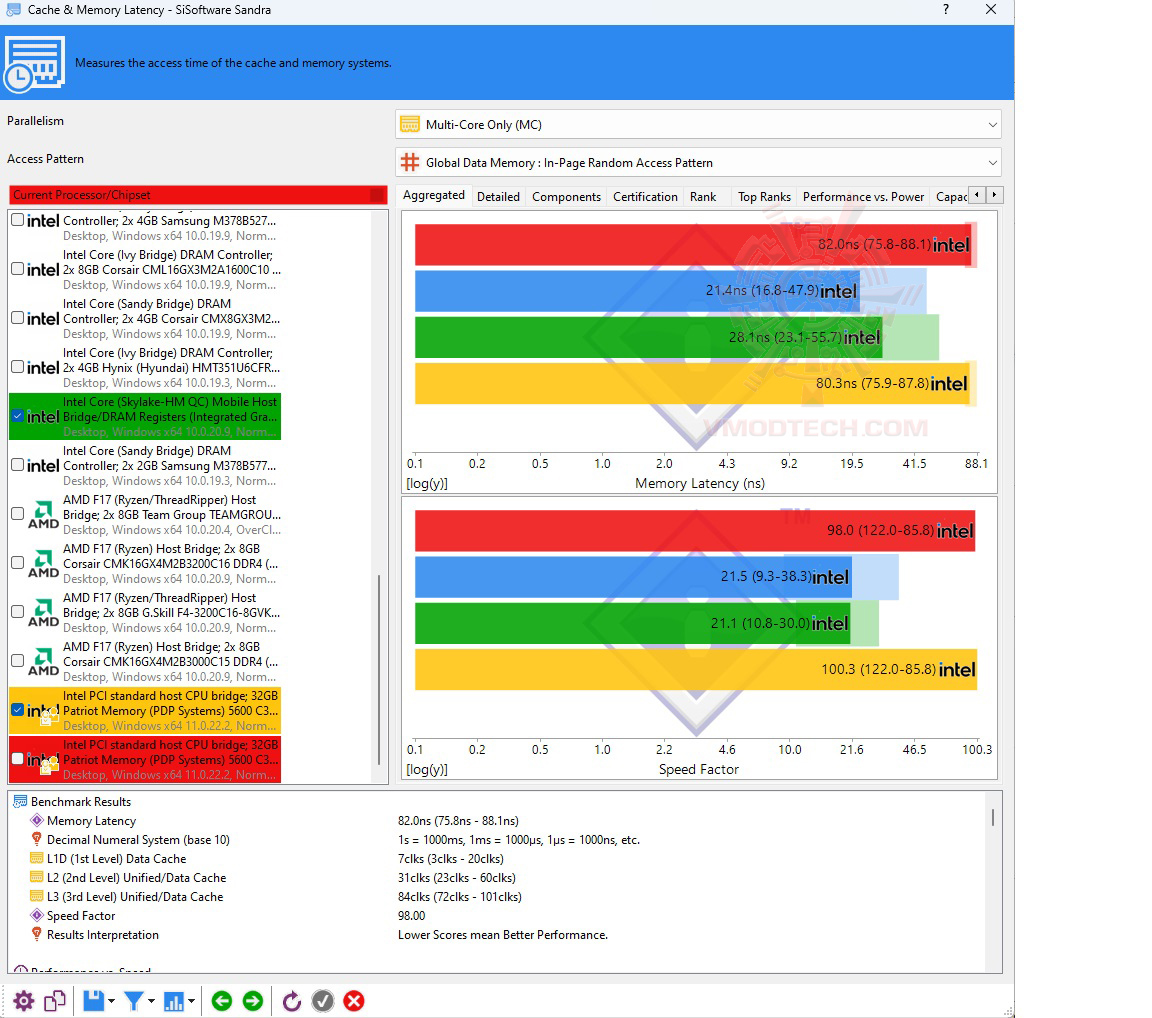Select the Current Processor/Chipset red entry
Image resolution: width=1152 pixels, height=1018 pixels.
click(x=198, y=195)
